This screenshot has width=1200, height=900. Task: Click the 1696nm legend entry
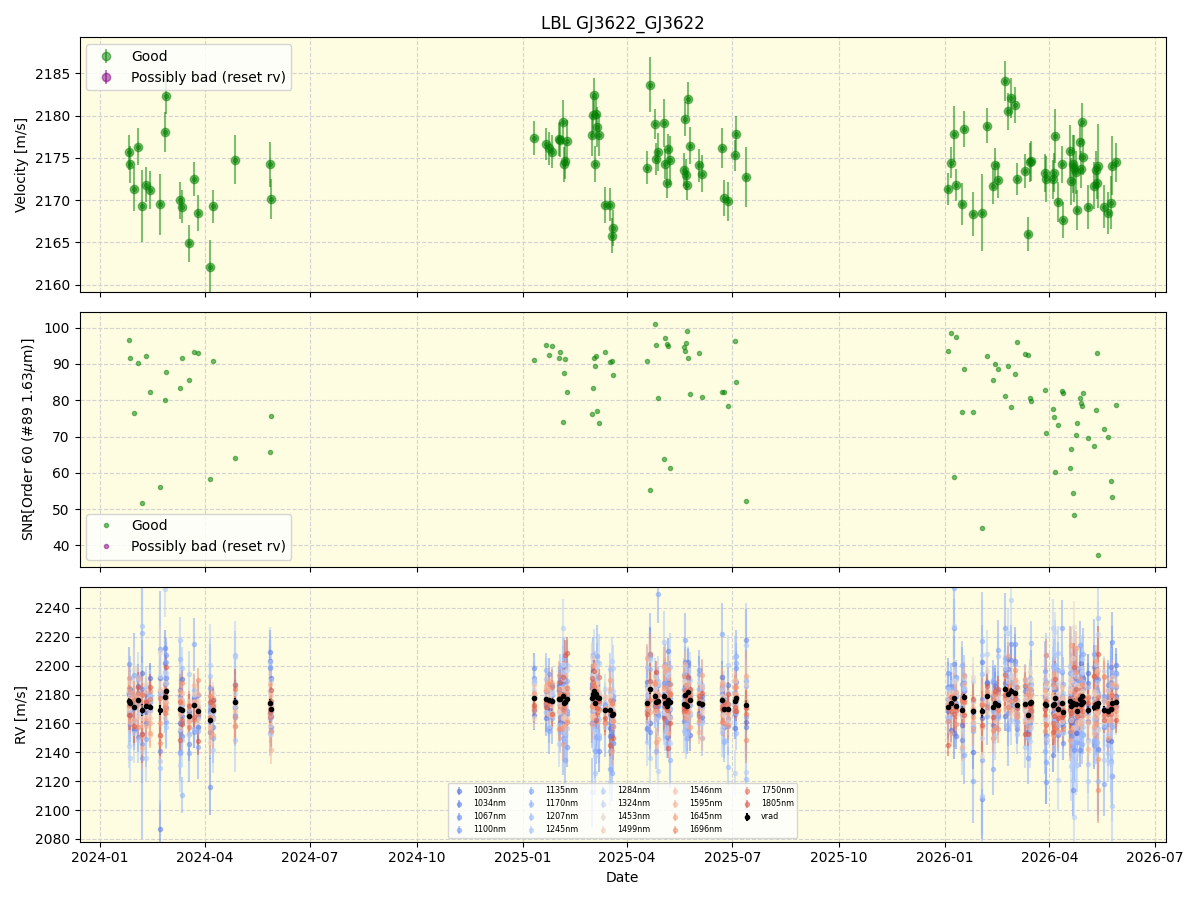pos(705,829)
